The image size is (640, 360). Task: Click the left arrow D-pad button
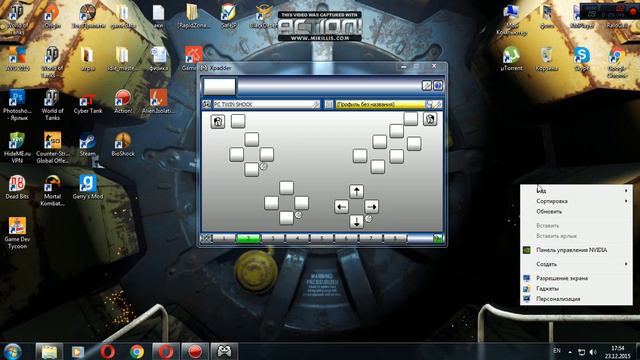(x=341, y=207)
